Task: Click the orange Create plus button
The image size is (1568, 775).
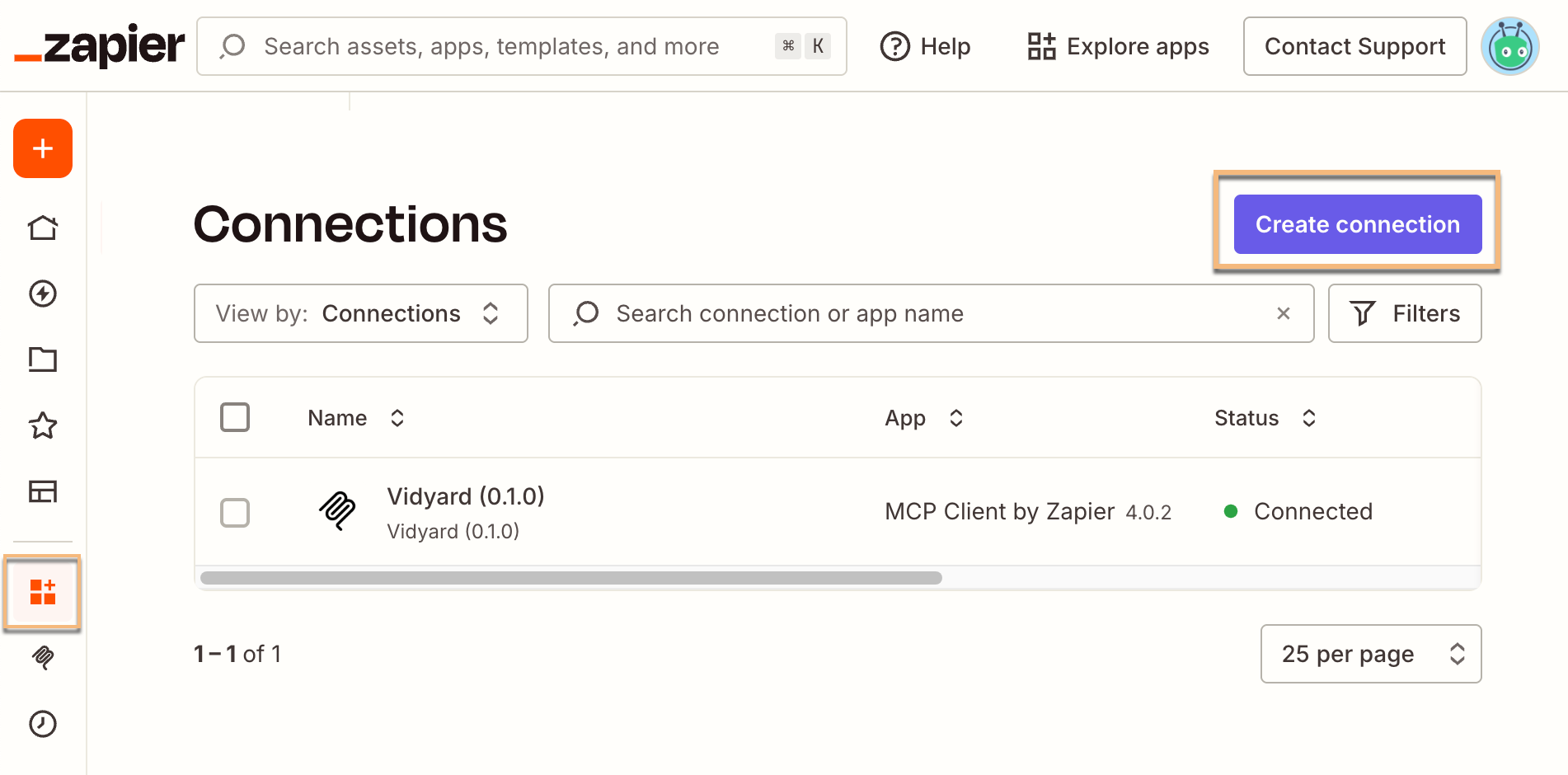Action: tap(43, 148)
